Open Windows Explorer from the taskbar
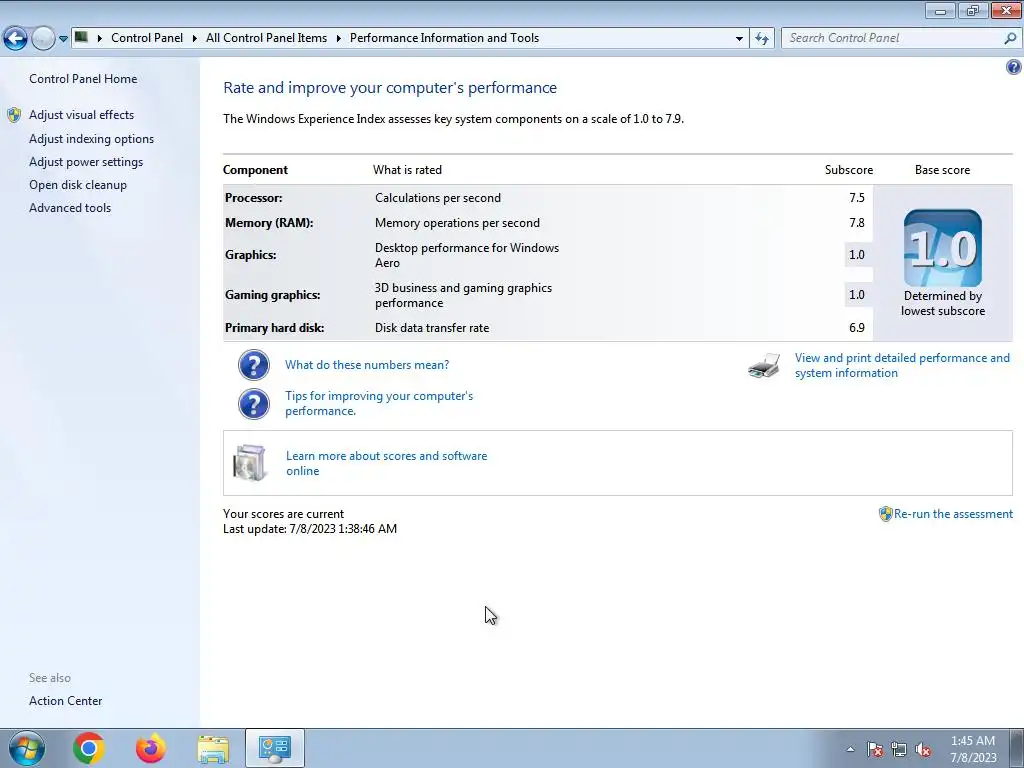Viewport: 1024px width, 768px height. tap(213, 749)
